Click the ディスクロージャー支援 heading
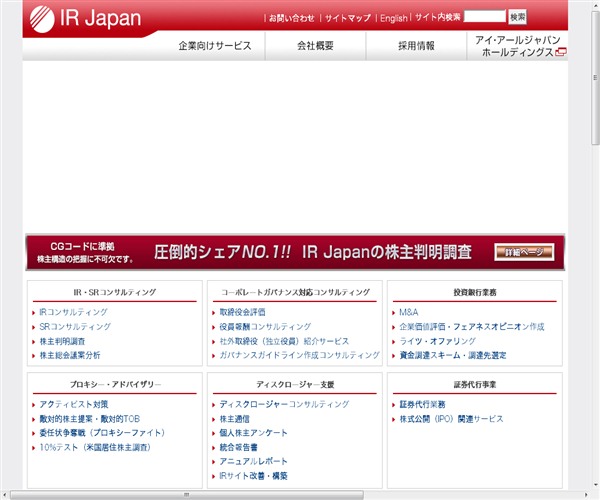600x500 pixels. coord(295,384)
